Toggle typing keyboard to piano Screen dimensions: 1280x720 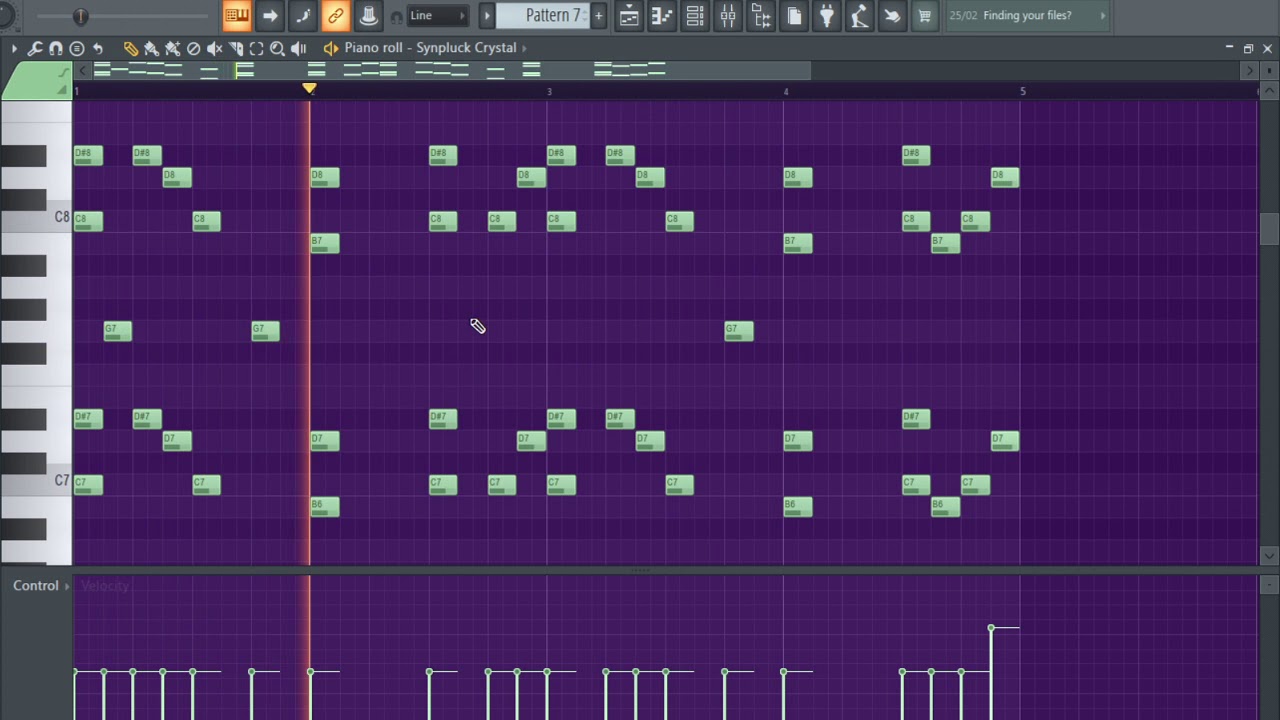(237, 15)
